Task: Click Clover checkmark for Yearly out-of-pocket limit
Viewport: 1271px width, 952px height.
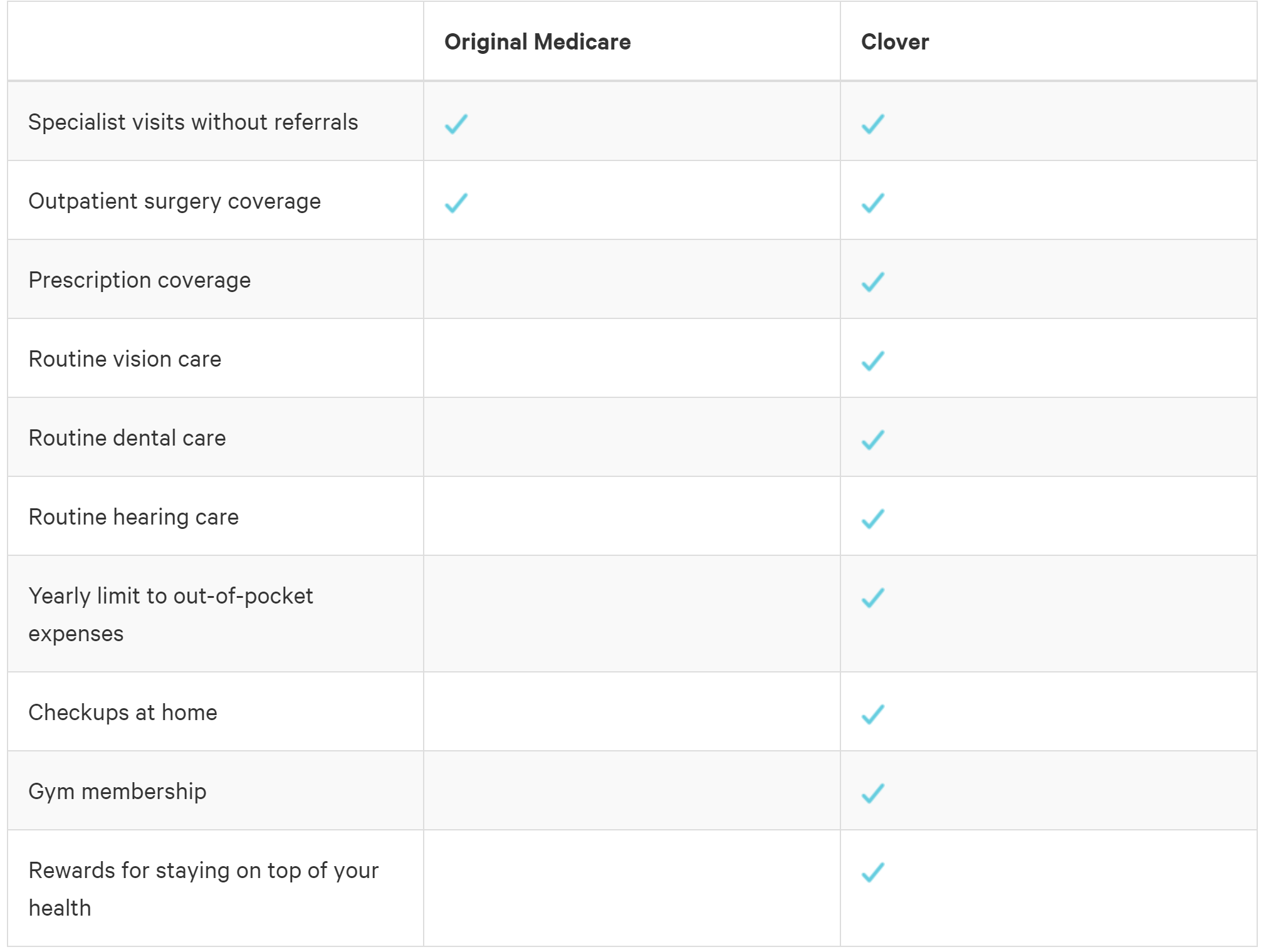Action: coord(873,597)
